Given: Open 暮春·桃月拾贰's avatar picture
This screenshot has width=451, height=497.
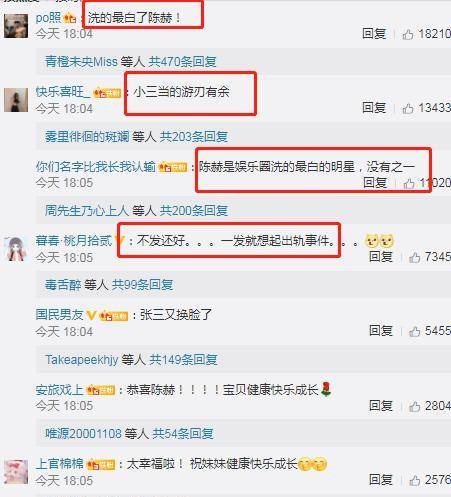Looking at the screenshot, I should [x=16, y=249].
